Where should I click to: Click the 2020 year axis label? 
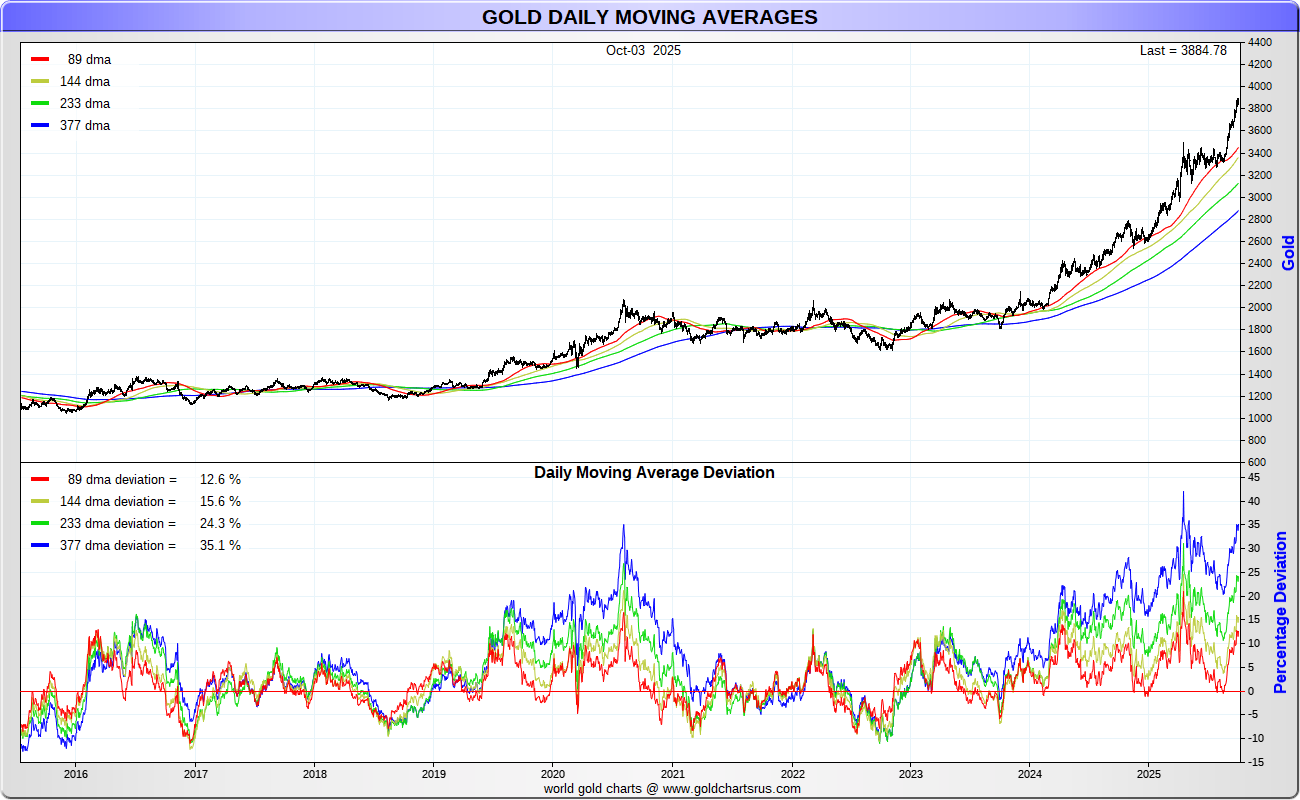(x=553, y=774)
